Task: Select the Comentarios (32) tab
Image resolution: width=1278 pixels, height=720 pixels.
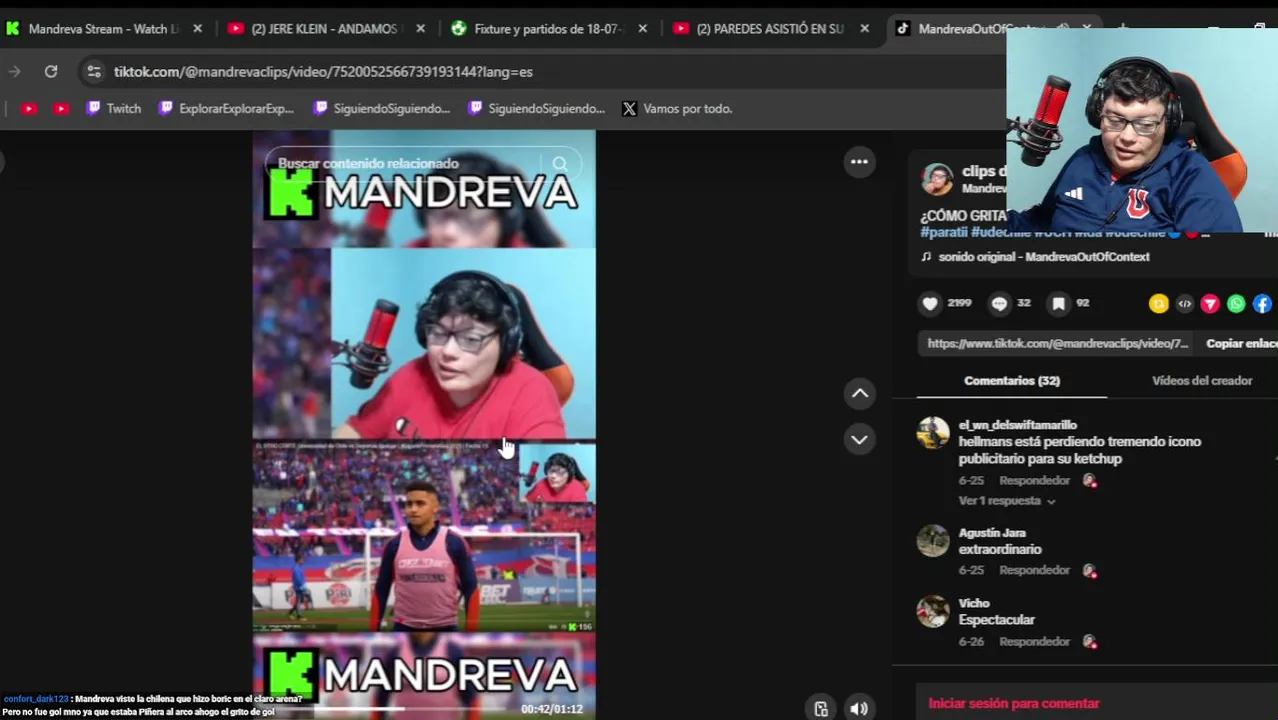Action: (1012, 381)
